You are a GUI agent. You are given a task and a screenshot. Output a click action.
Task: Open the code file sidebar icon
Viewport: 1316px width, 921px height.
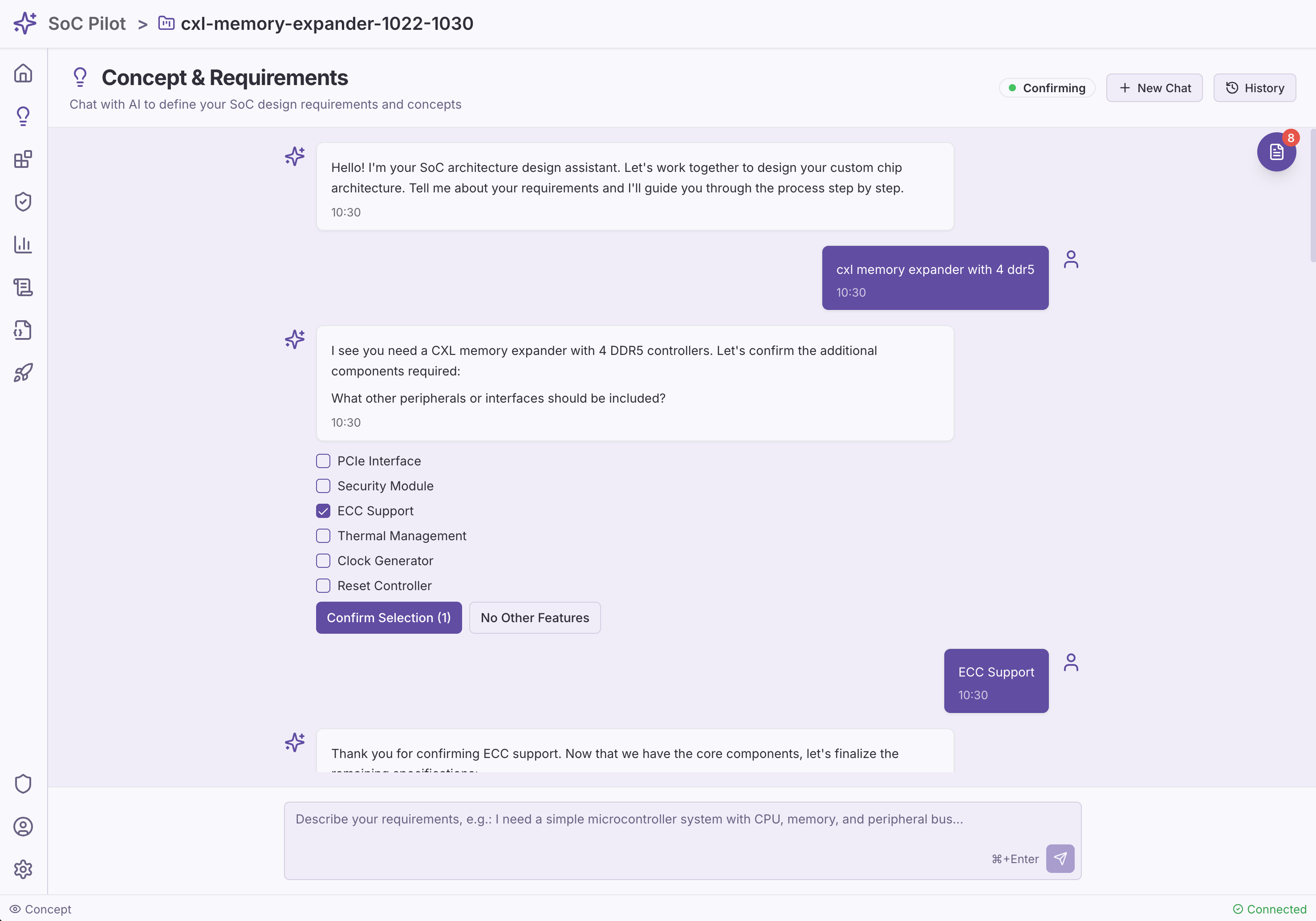tap(23, 330)
